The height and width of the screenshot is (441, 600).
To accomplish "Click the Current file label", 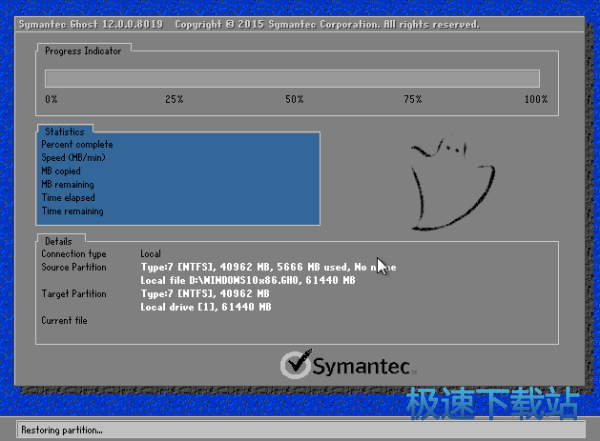I will 64,320.
